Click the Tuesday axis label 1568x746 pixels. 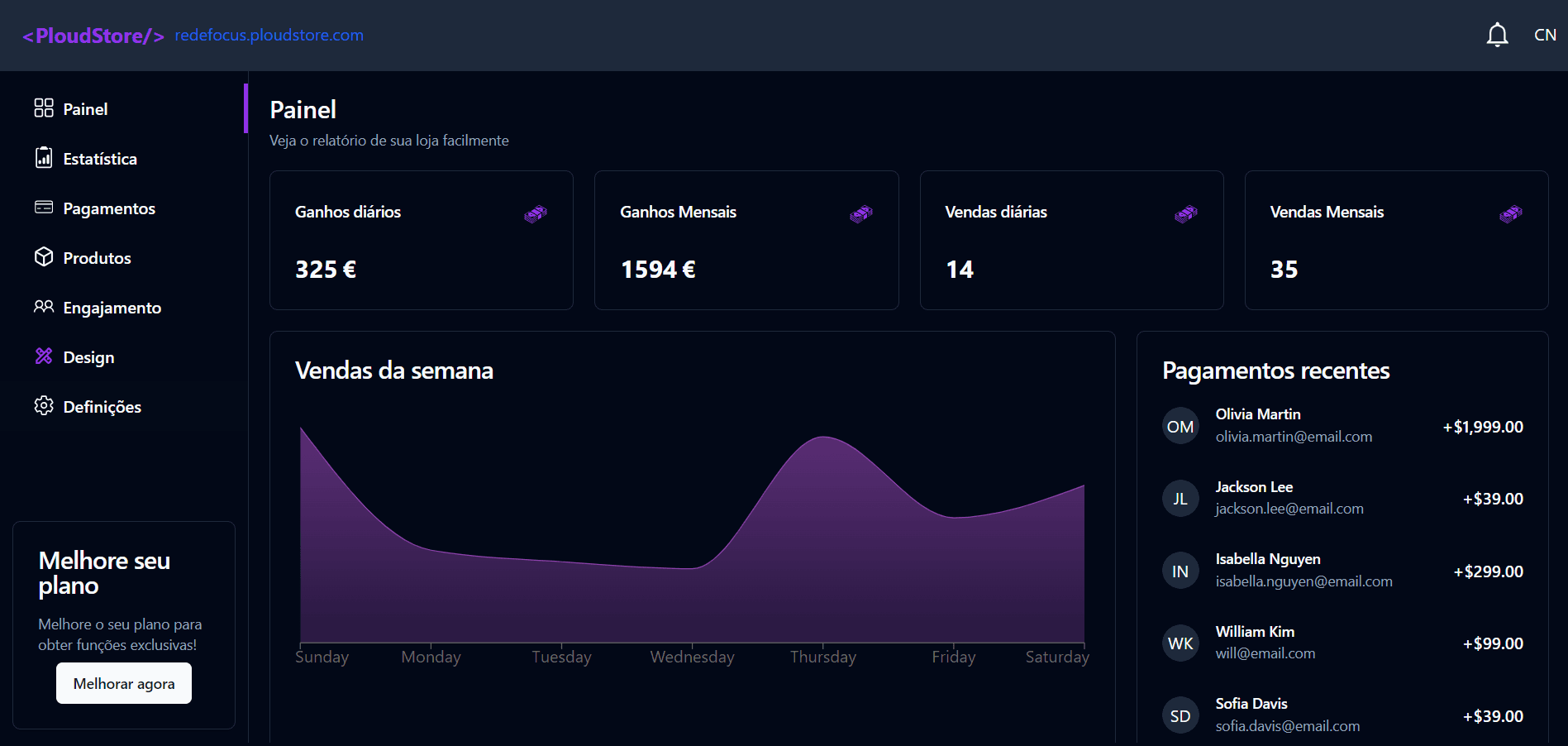pos(561,657)
